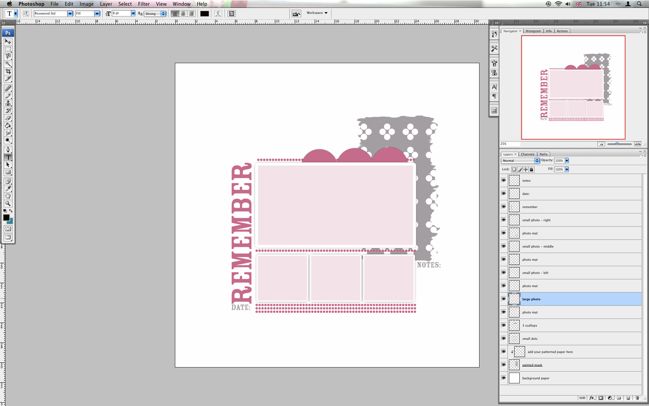This screenshot has height=406, width=649.
Task: Select the Zoom magnifier tool
Action: pyautogui.click(x=8, y=204)
